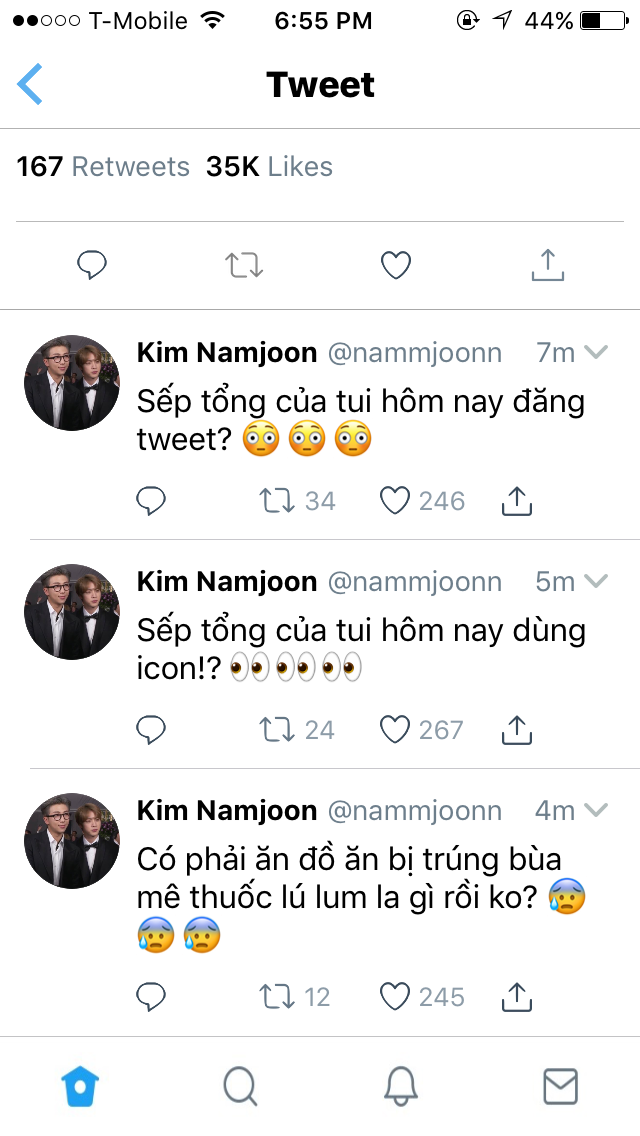Screen dimensions: 640x1136
Task: Reply to the tweet posted 5m ago
Action: click(x=151, y=730)
